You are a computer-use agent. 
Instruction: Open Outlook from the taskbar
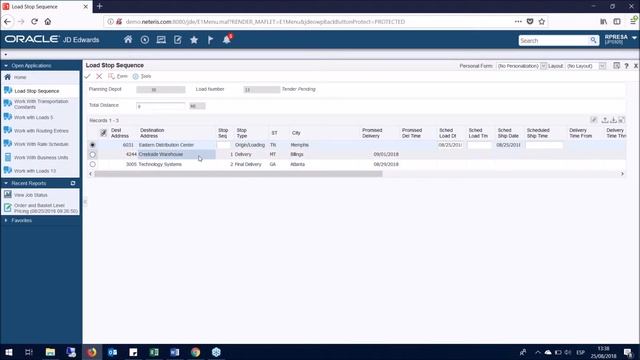tap(112, 352)
